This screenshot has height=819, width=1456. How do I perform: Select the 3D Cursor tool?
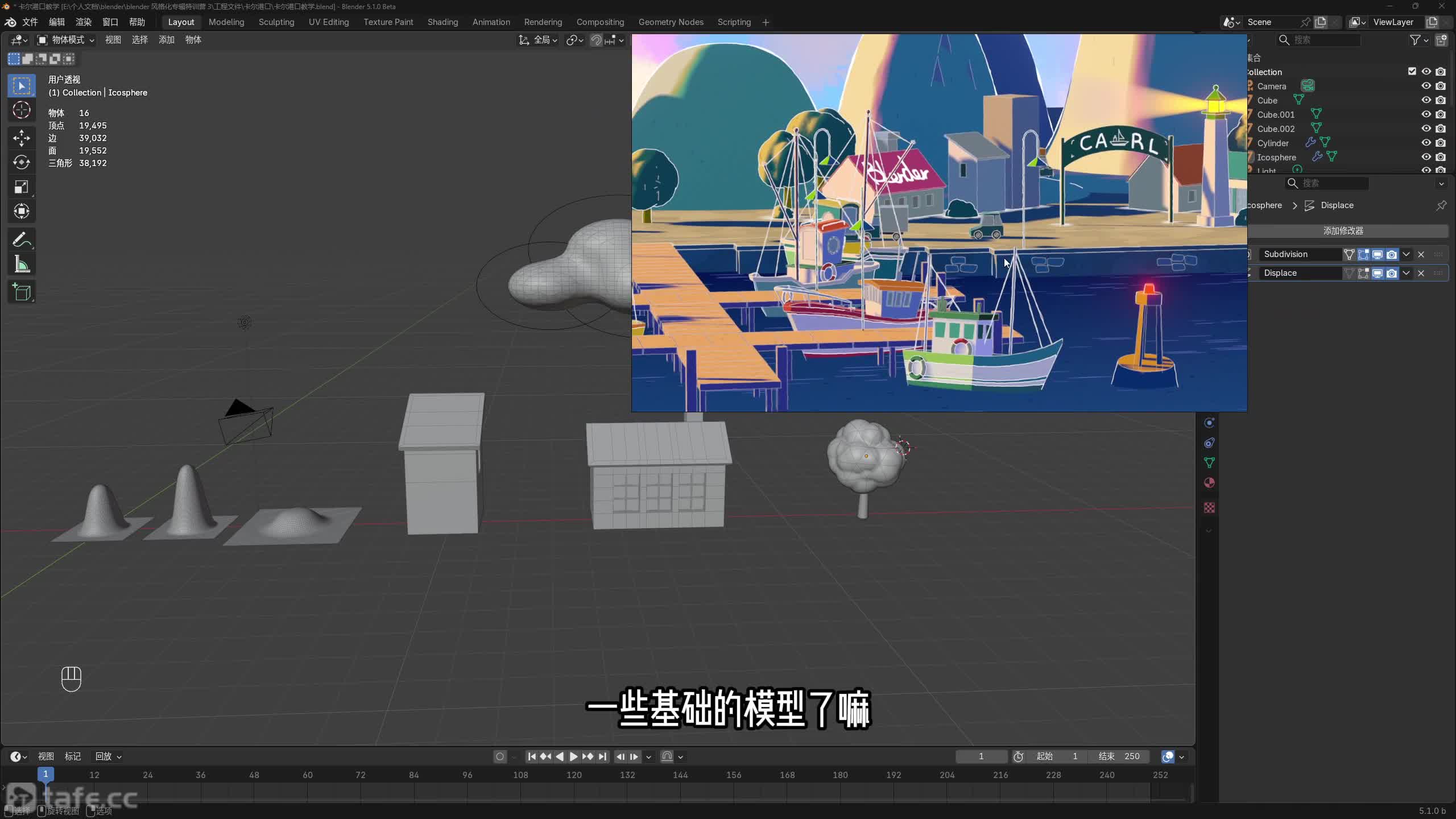[x=22, y=110]
